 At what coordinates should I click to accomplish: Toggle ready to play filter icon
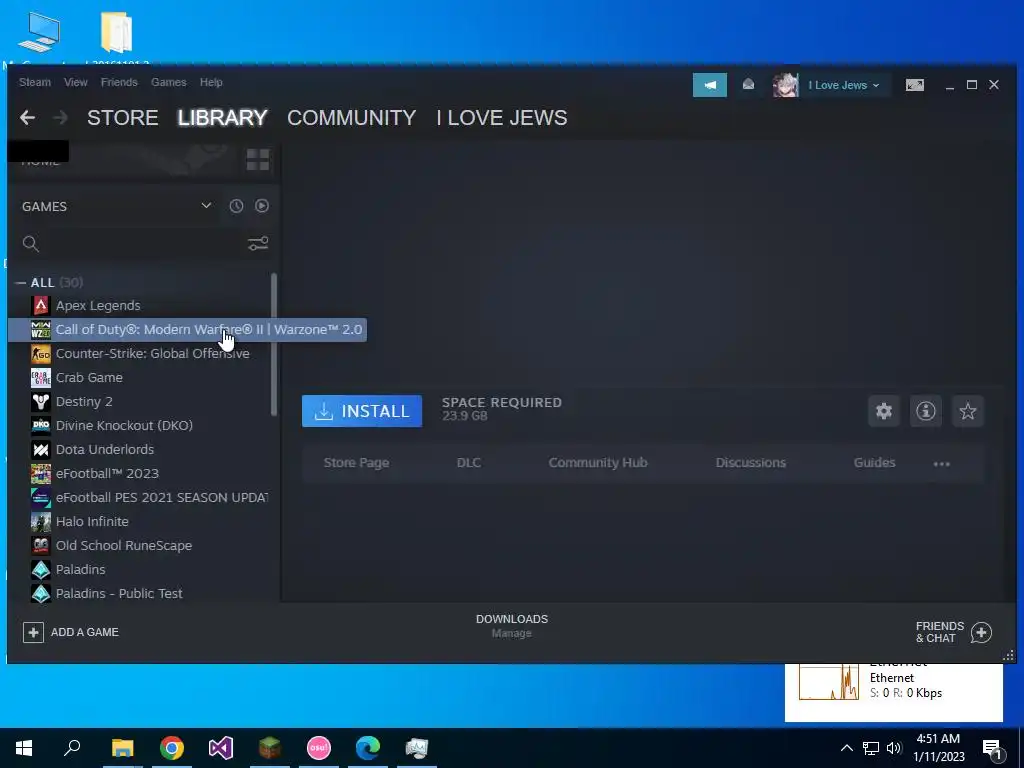click(262, 206)
